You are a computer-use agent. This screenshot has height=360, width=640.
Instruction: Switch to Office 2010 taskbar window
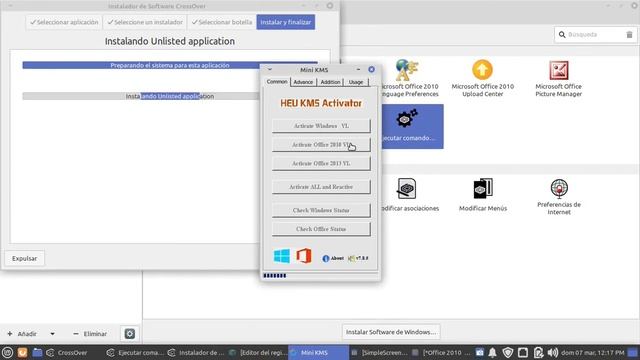440,353
